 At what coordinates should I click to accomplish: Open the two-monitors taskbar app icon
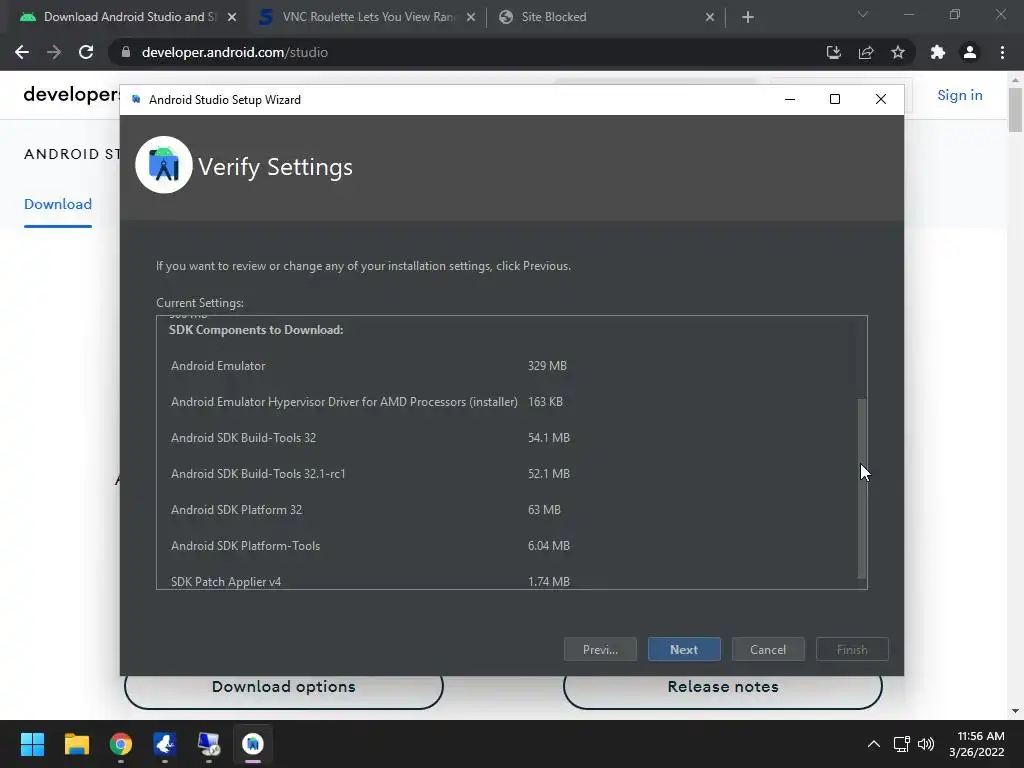[x=209, y=744]
